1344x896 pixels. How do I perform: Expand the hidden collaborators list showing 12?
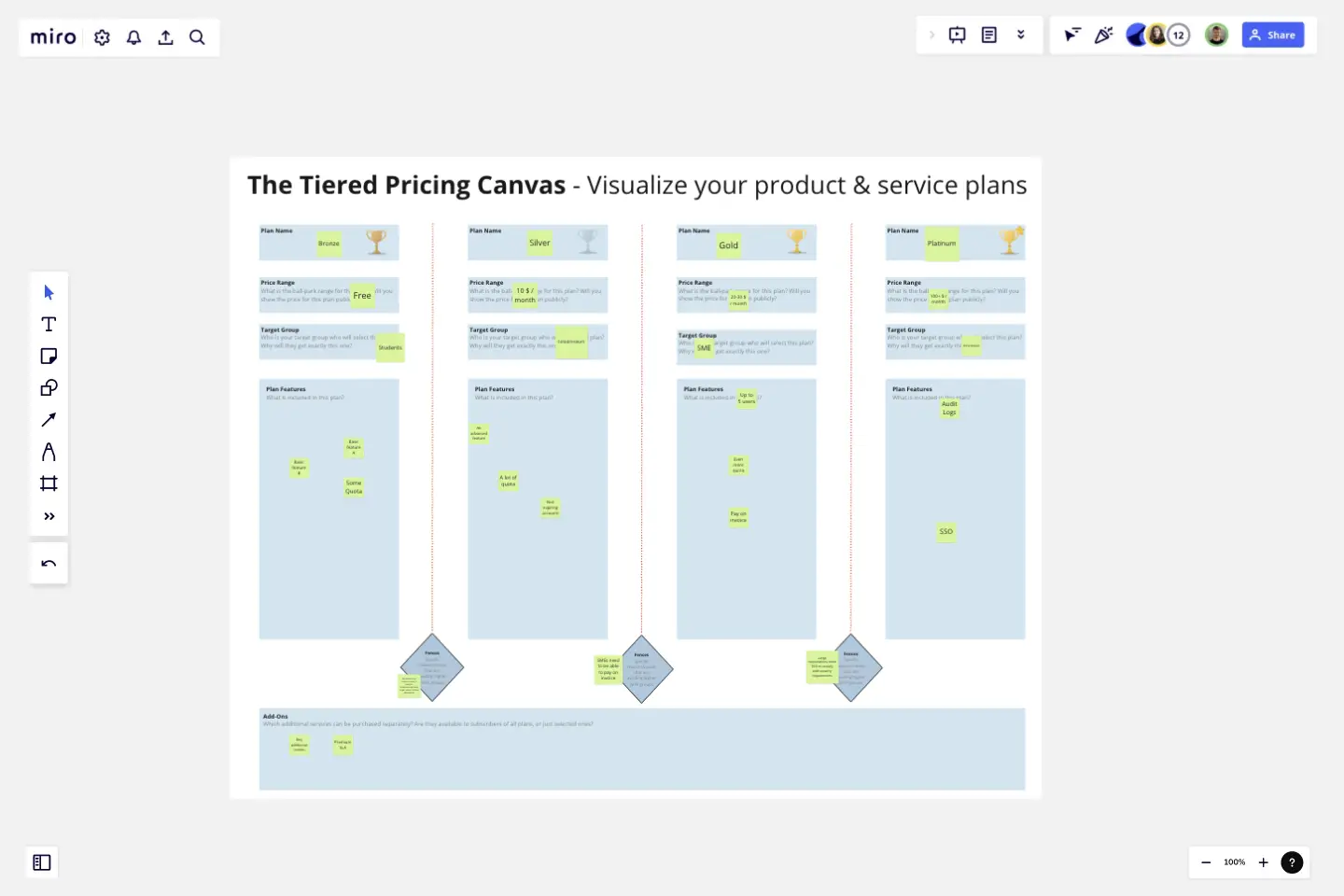coord(1178,35)
